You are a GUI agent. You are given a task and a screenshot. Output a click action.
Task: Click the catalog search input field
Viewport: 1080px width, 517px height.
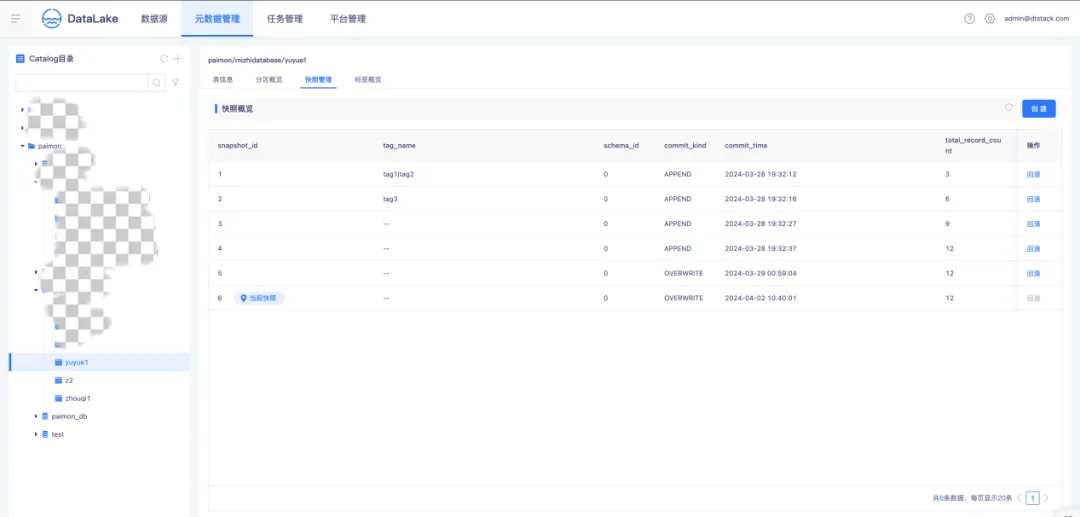[x=81, y=83]
